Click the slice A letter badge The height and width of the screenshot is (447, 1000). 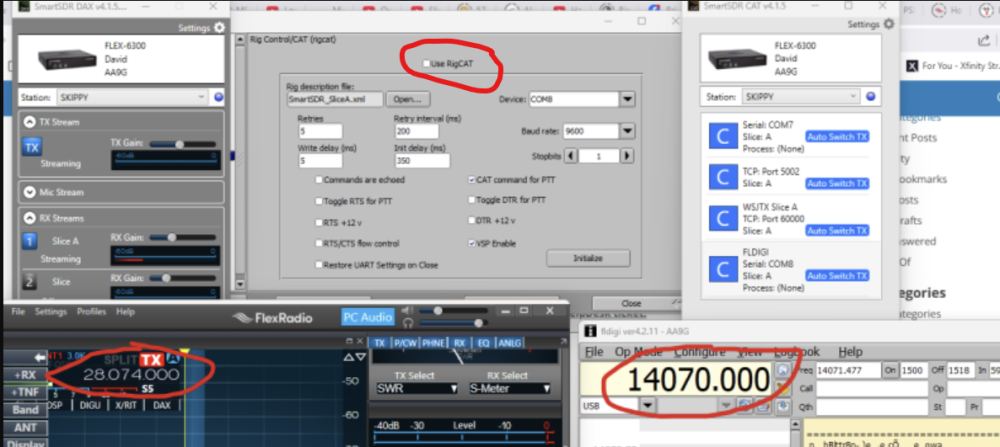click(x=171, y=359)
